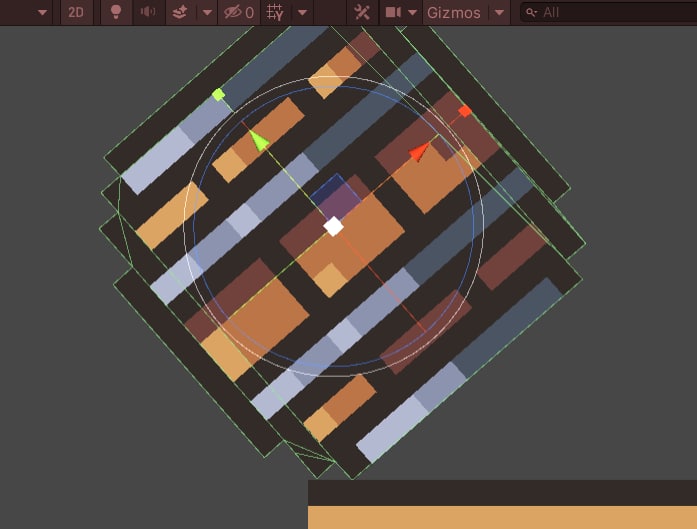This screenshot has width=697, height=529.
Task: Click the white center gizmo handle
Action: click(333, 227)
